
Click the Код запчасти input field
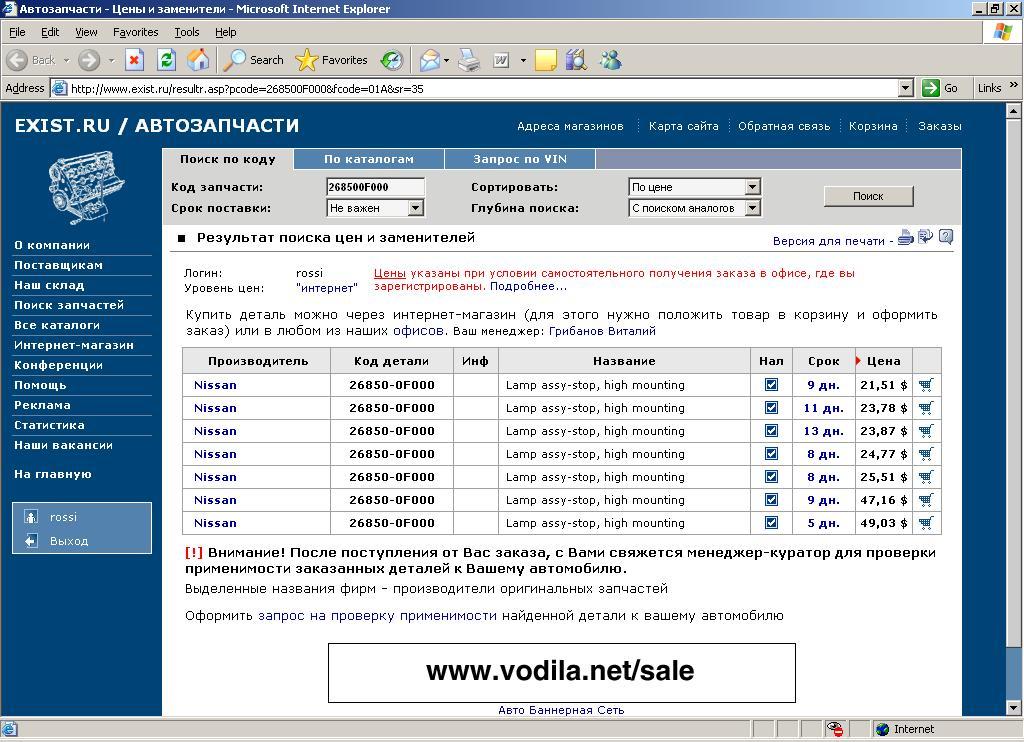(376, 187)
